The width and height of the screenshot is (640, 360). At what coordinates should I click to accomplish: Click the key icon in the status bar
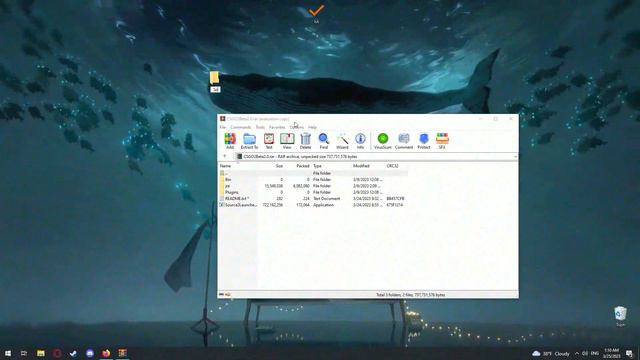pyautogui.click(x=228, y=294)
